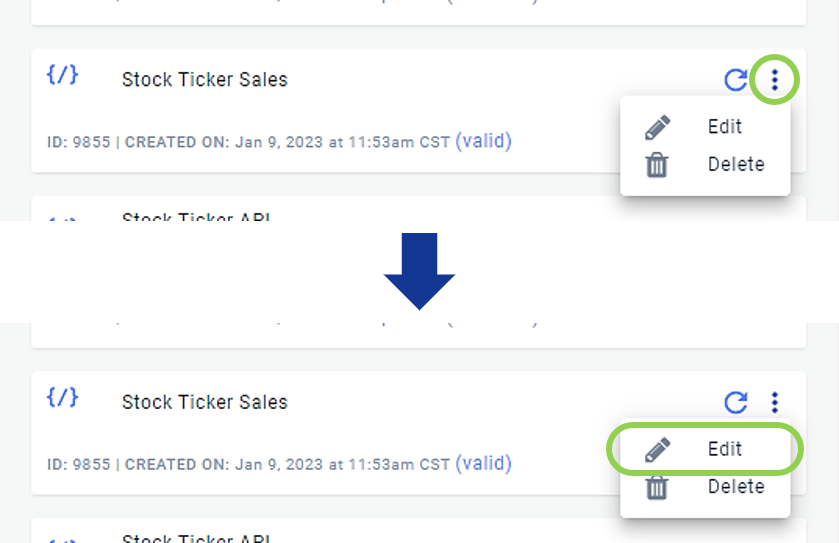Click the lower card's {/} code icon
839x543 pixels.
[x=62, y=397]
